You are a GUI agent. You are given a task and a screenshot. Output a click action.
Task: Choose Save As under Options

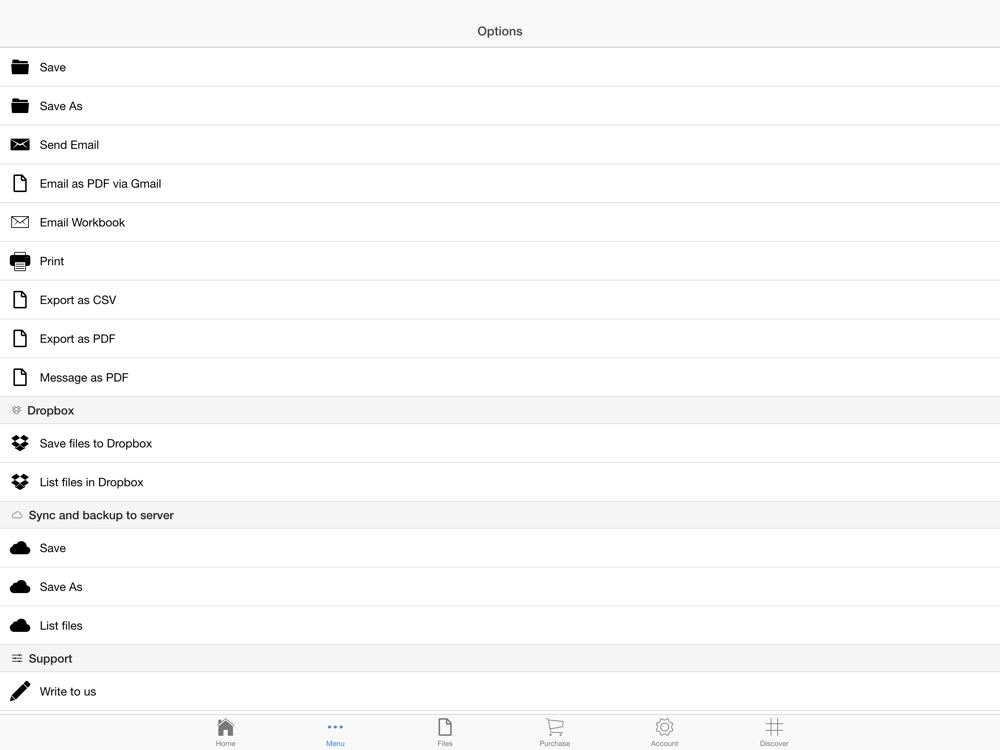pyautogui.click(x=500, y=106)
